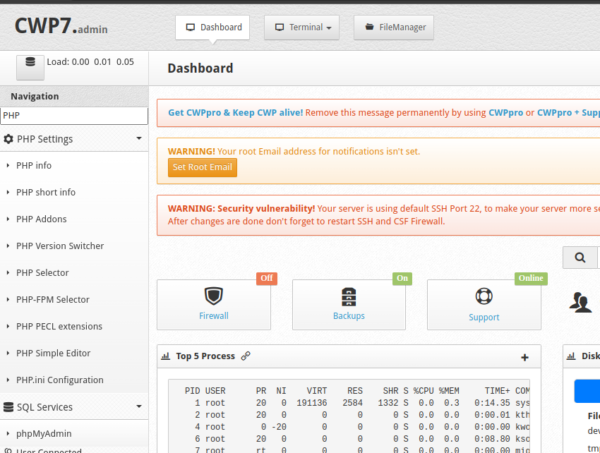The width and height of the screenshot is (600, 453).
Task: Click the Backups cabinet icon
Action: 349,297
